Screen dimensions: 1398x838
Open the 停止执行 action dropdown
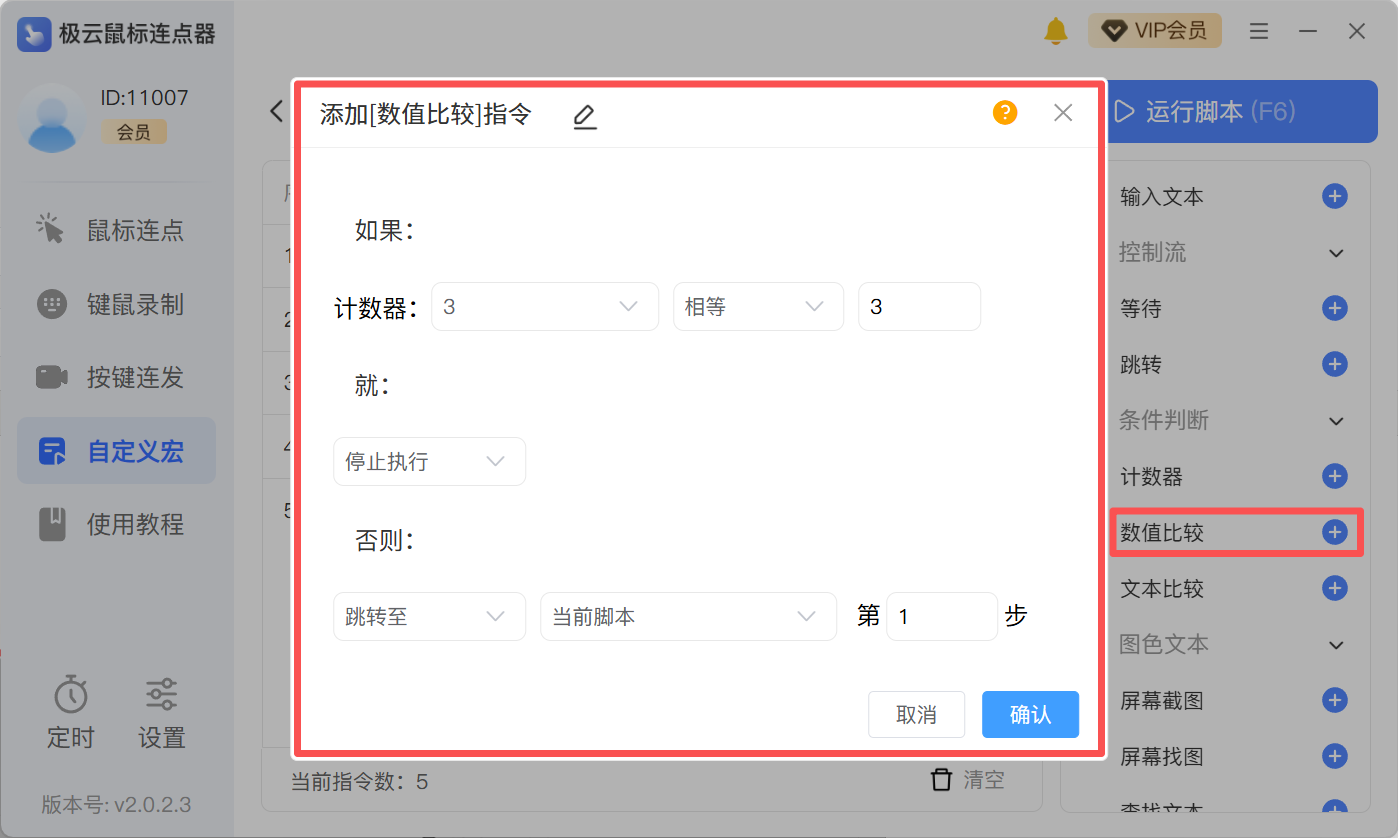tap(429, 462)
